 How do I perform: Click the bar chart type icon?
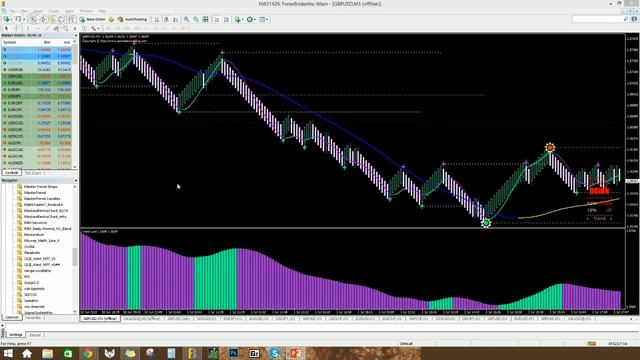[157, 19]
